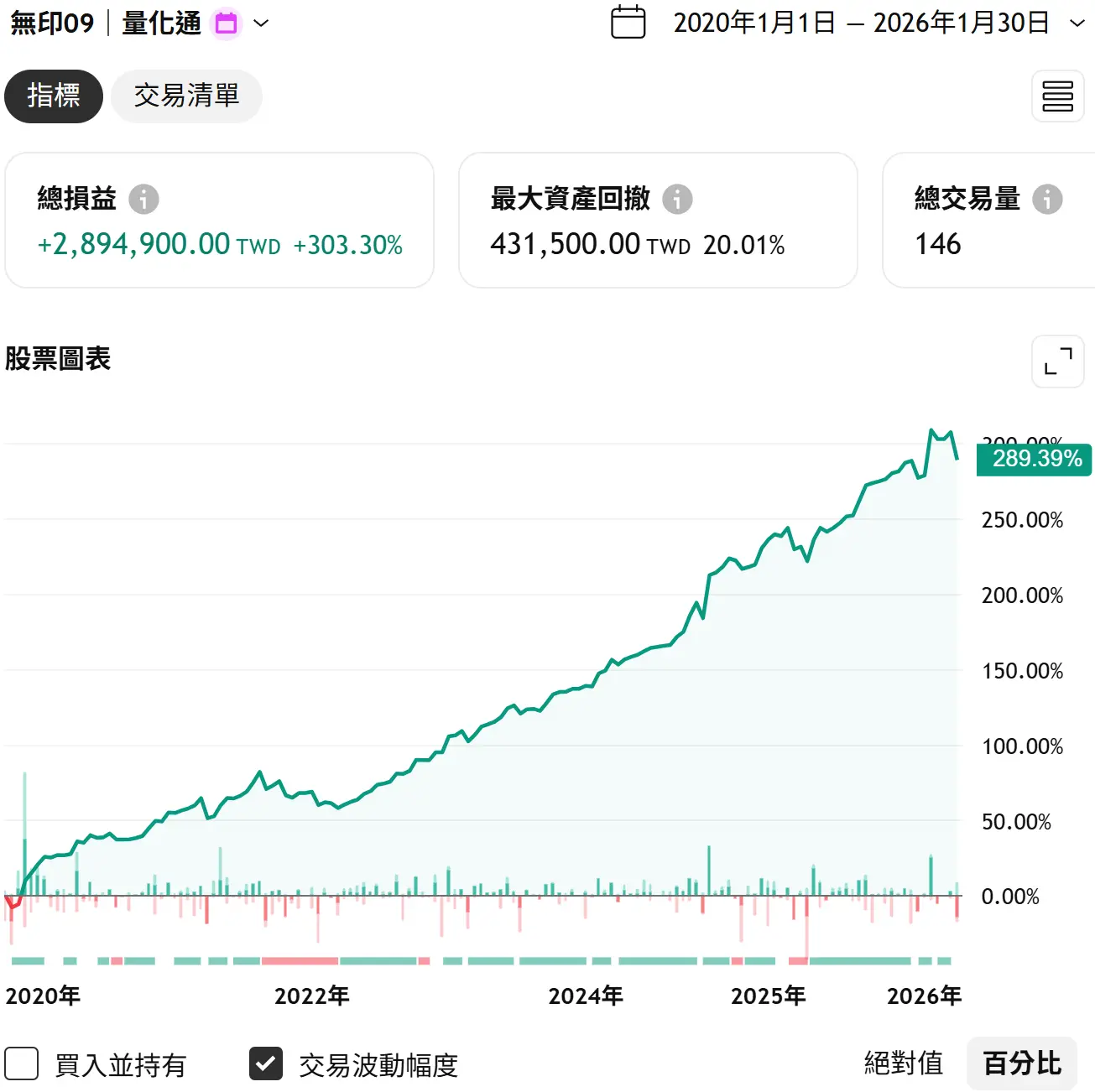Click the 2024年 marker on time axis
This screenshot has height=1092, width=1095.
[586, 996]
